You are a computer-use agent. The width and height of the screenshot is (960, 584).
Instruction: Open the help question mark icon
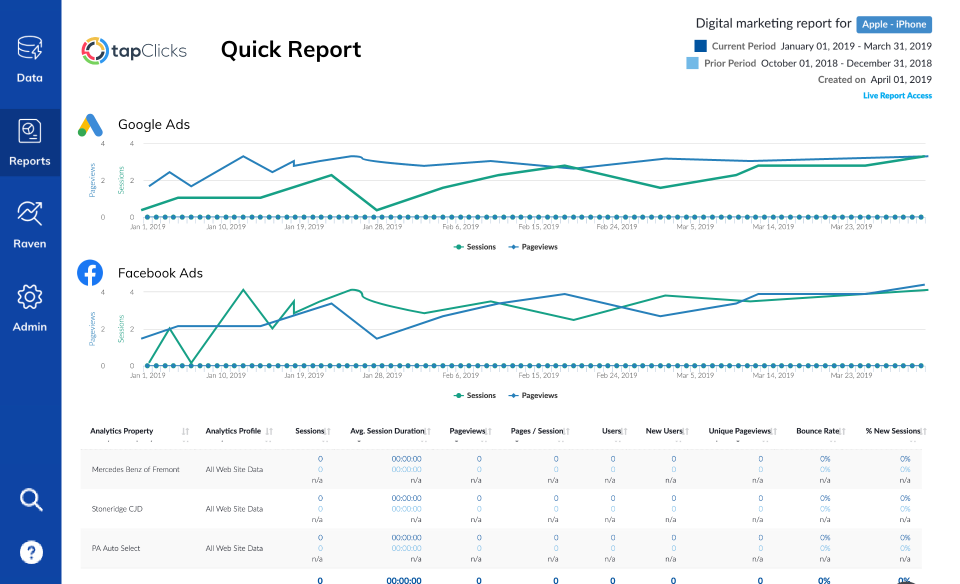click(30, 551)
